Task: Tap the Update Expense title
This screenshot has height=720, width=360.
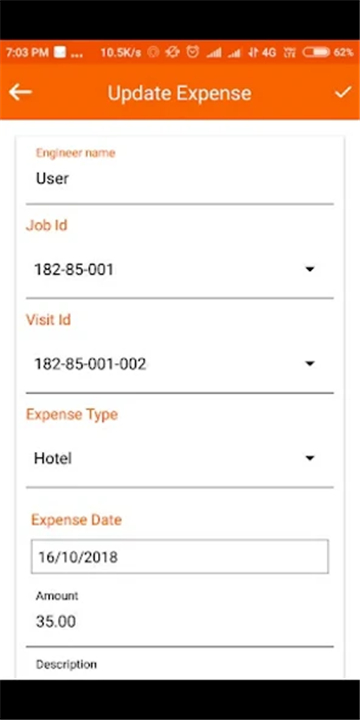Action: click(x=180, y=93)
